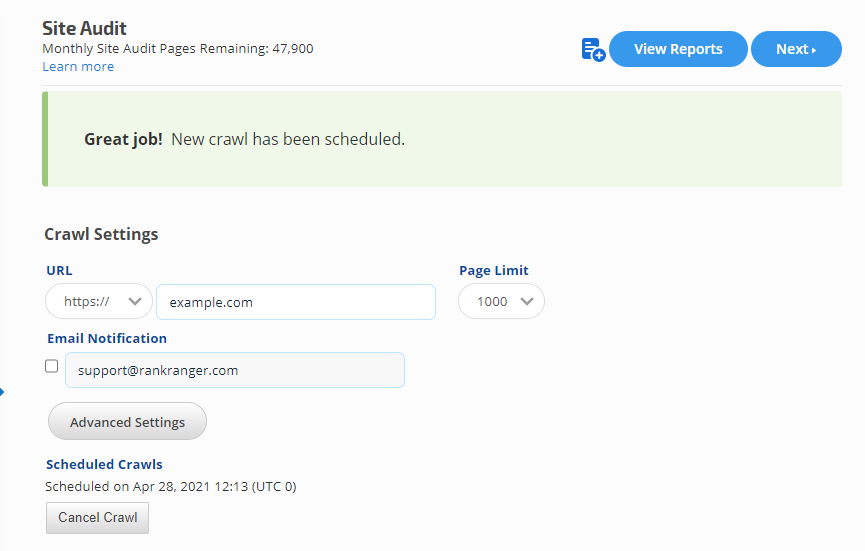Screen dimensions: 865x551
Task: Open the View Reports page
Action: pyautogui.click(x=678, y=49)
